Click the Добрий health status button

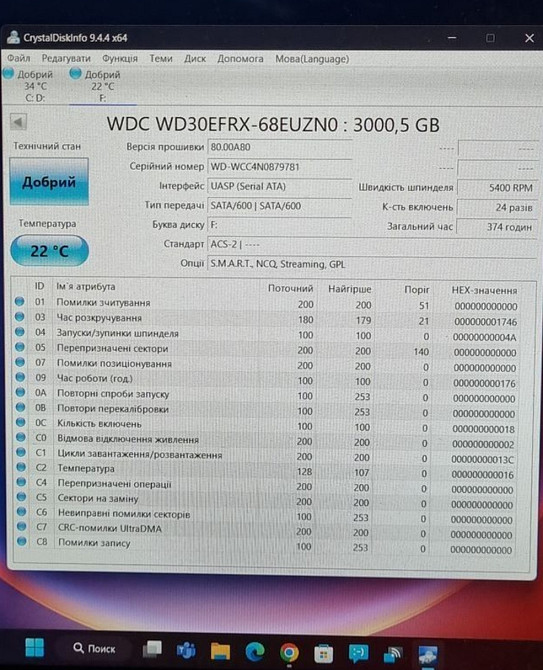[49, 182]
